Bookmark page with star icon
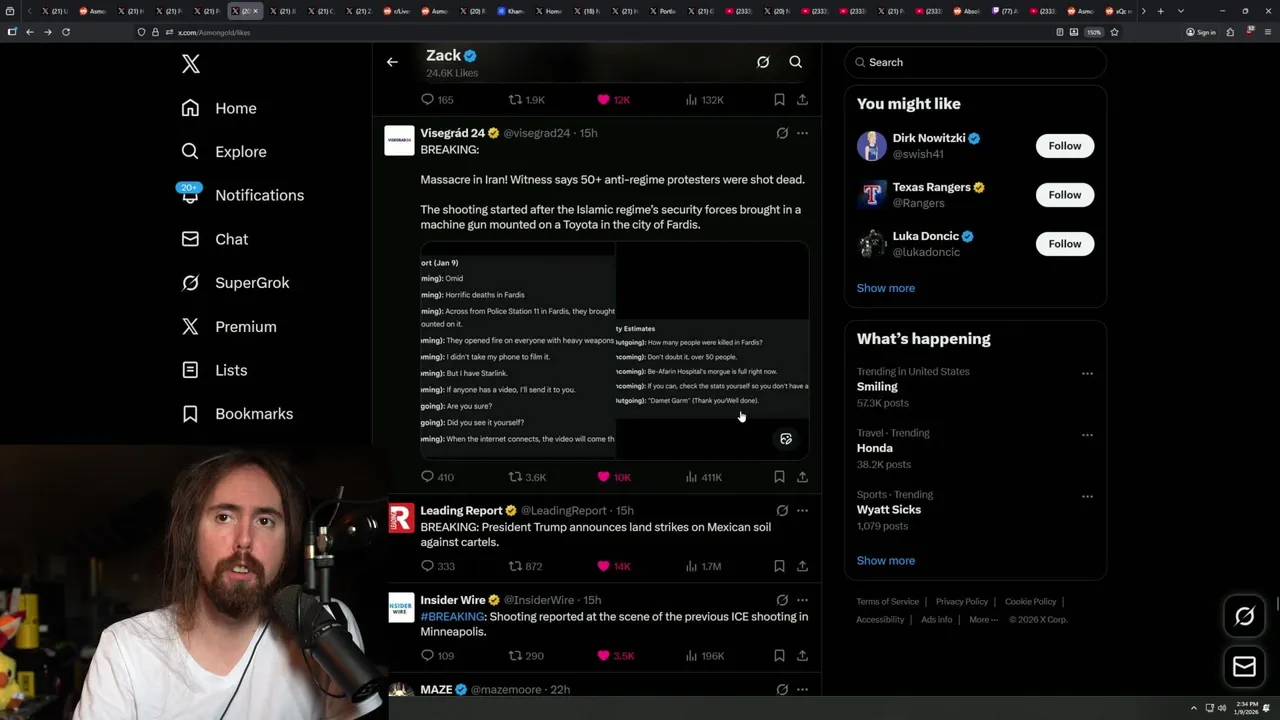 click(x=1114, y=32)
